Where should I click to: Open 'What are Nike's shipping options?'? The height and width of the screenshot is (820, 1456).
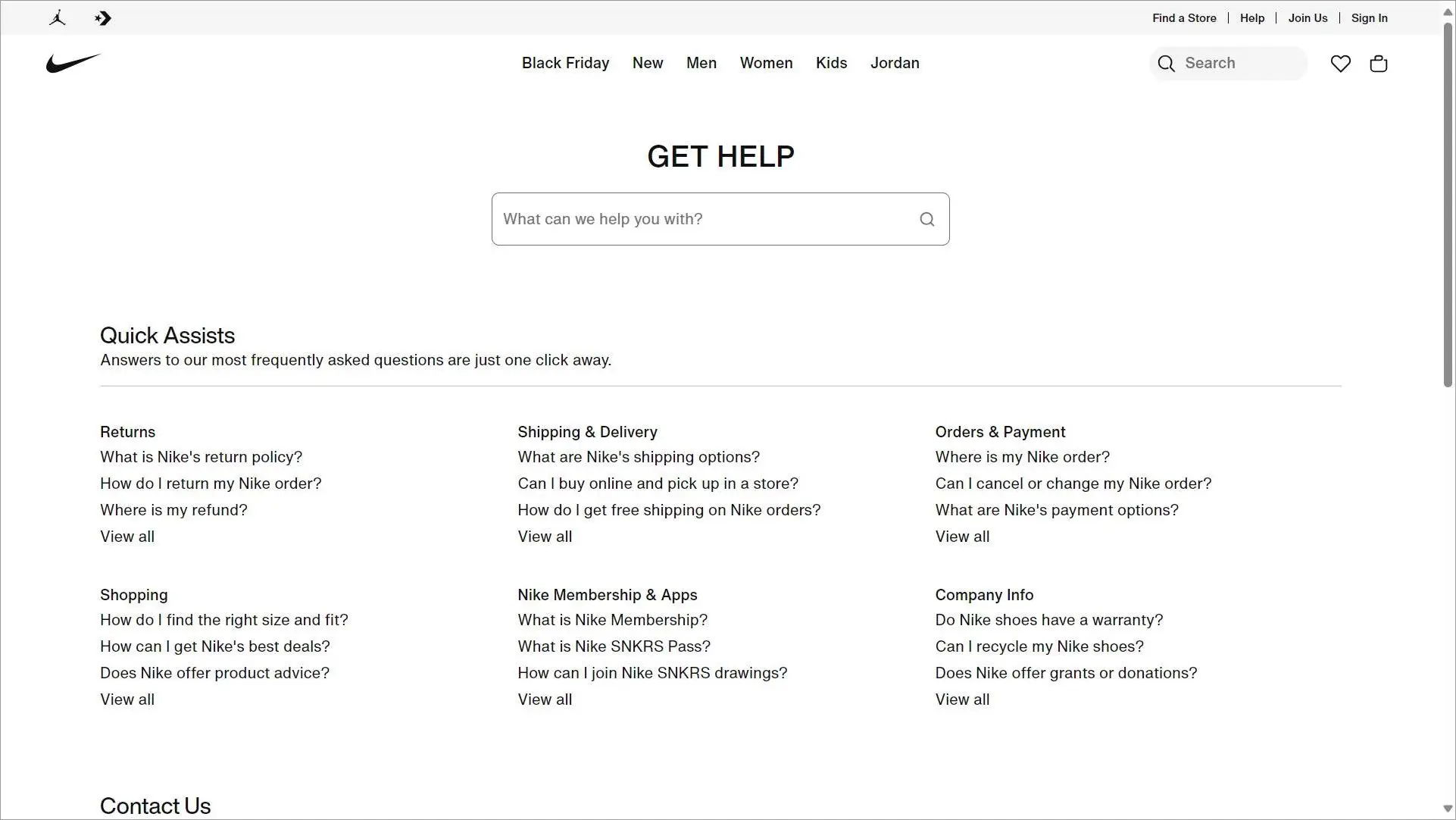(639, 457)
